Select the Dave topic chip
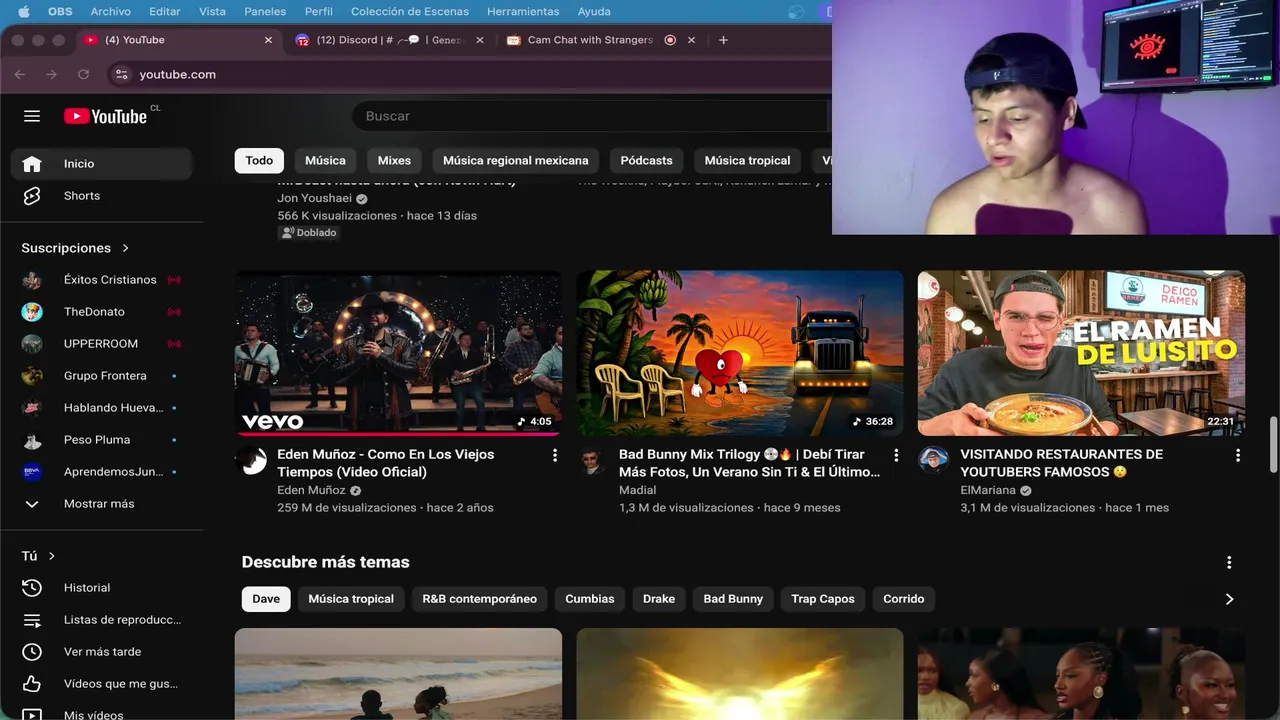 click(x=266, y=599)
